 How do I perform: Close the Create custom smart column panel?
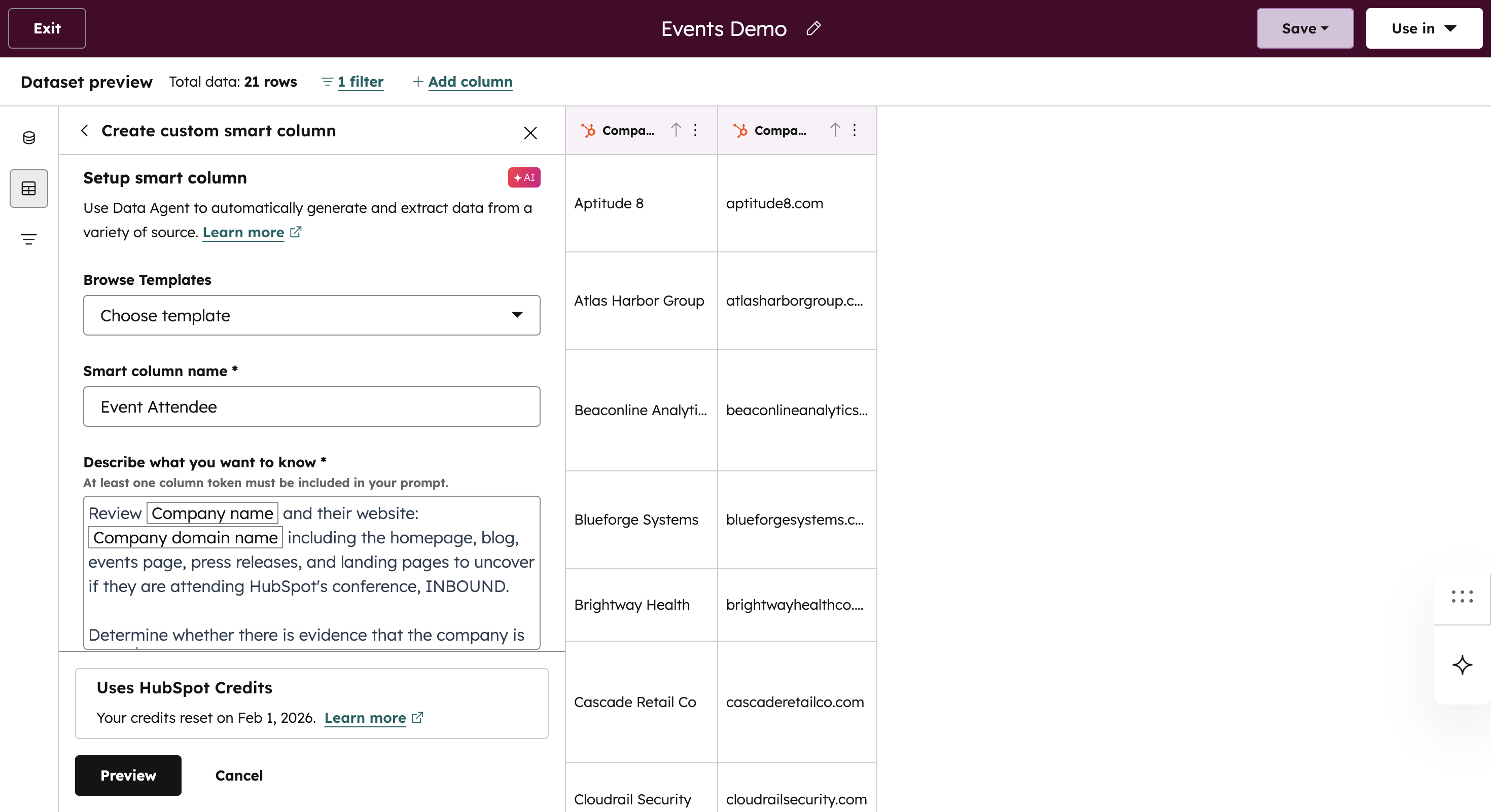coord(530,132)
